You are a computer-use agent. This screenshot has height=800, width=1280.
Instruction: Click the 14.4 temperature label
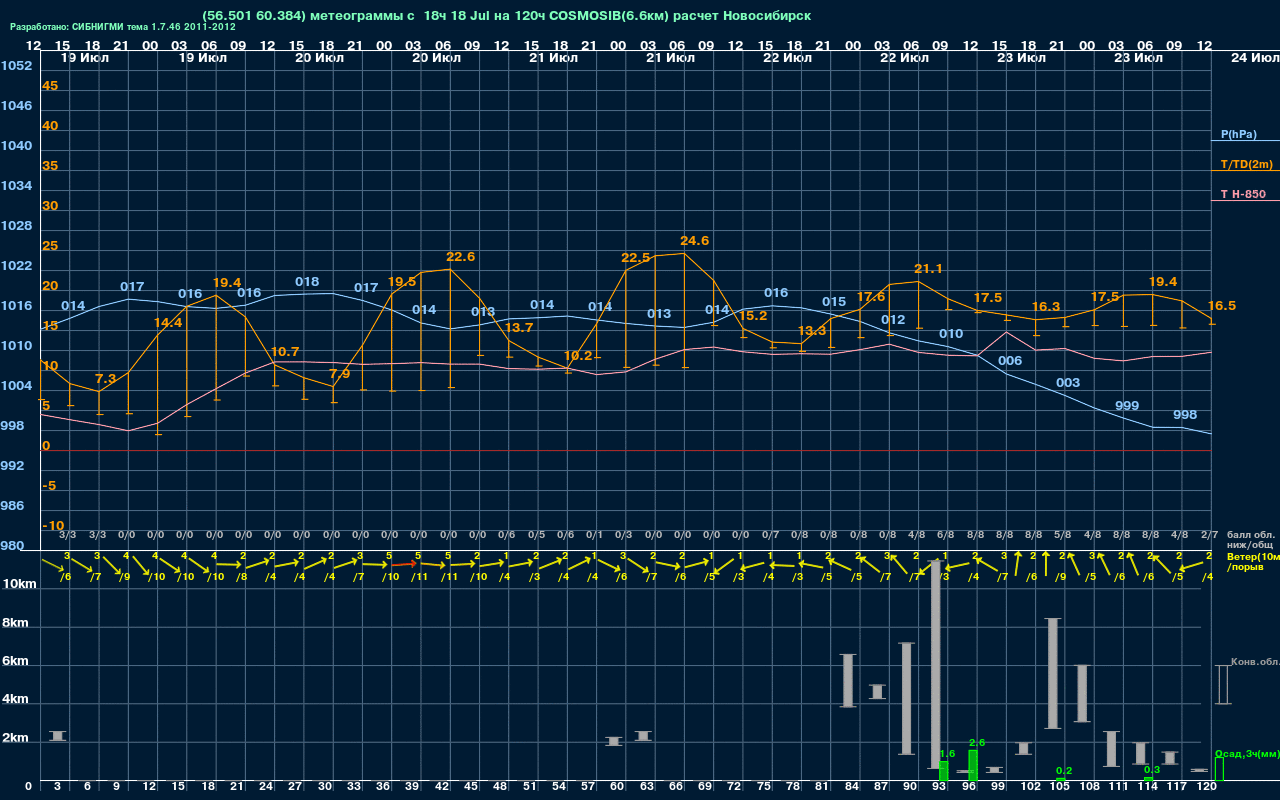168,323
